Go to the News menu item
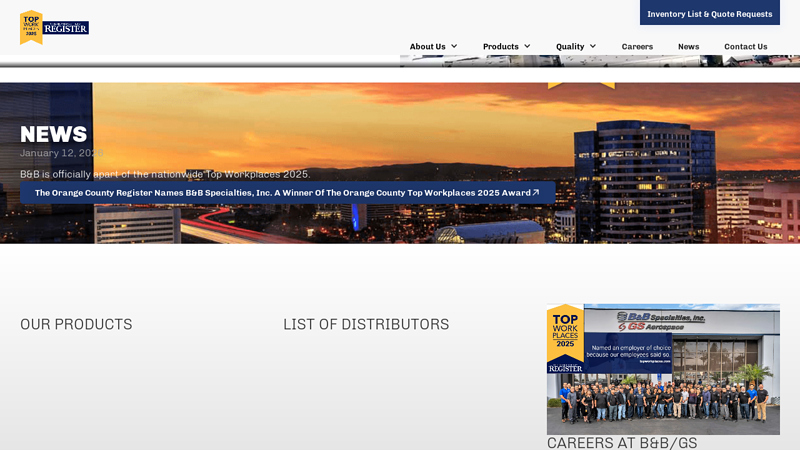The height and width of the screenshot is (450, 800). click(x=688, y=46)
